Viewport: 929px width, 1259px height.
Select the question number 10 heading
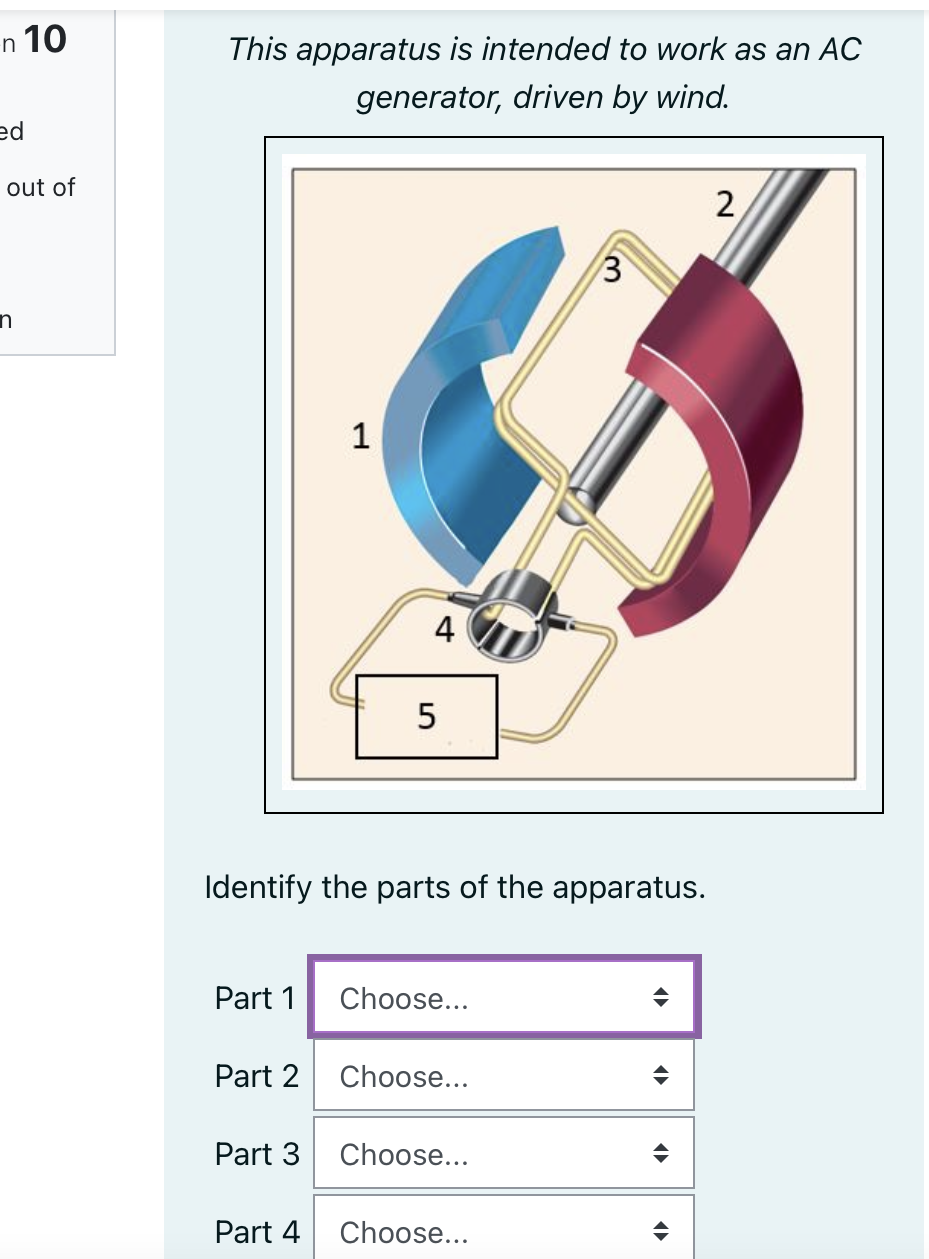tap(47, 38)
